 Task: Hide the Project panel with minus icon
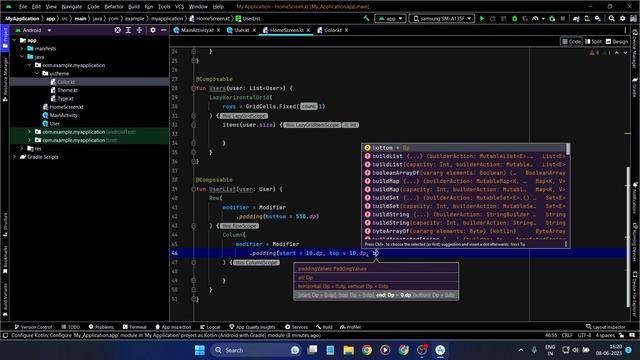click(164, 30)
